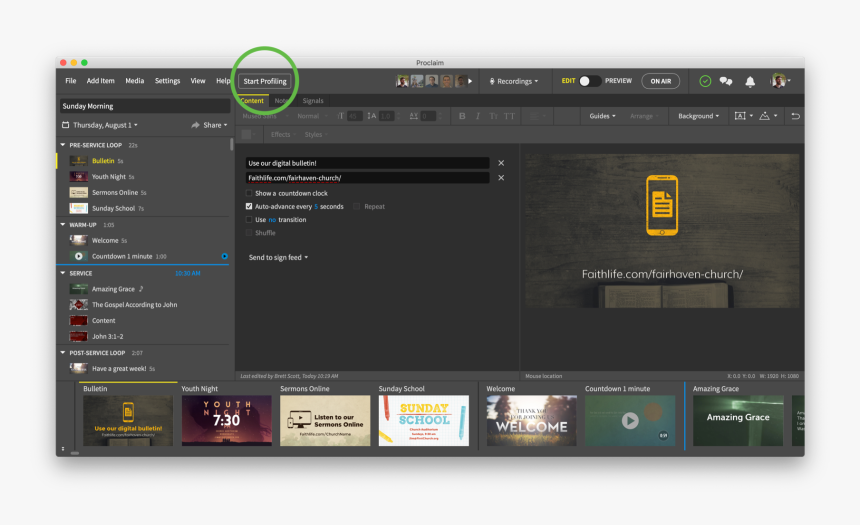
Task: Switch to the Signals tab
Action: click(x=313, y=101)
